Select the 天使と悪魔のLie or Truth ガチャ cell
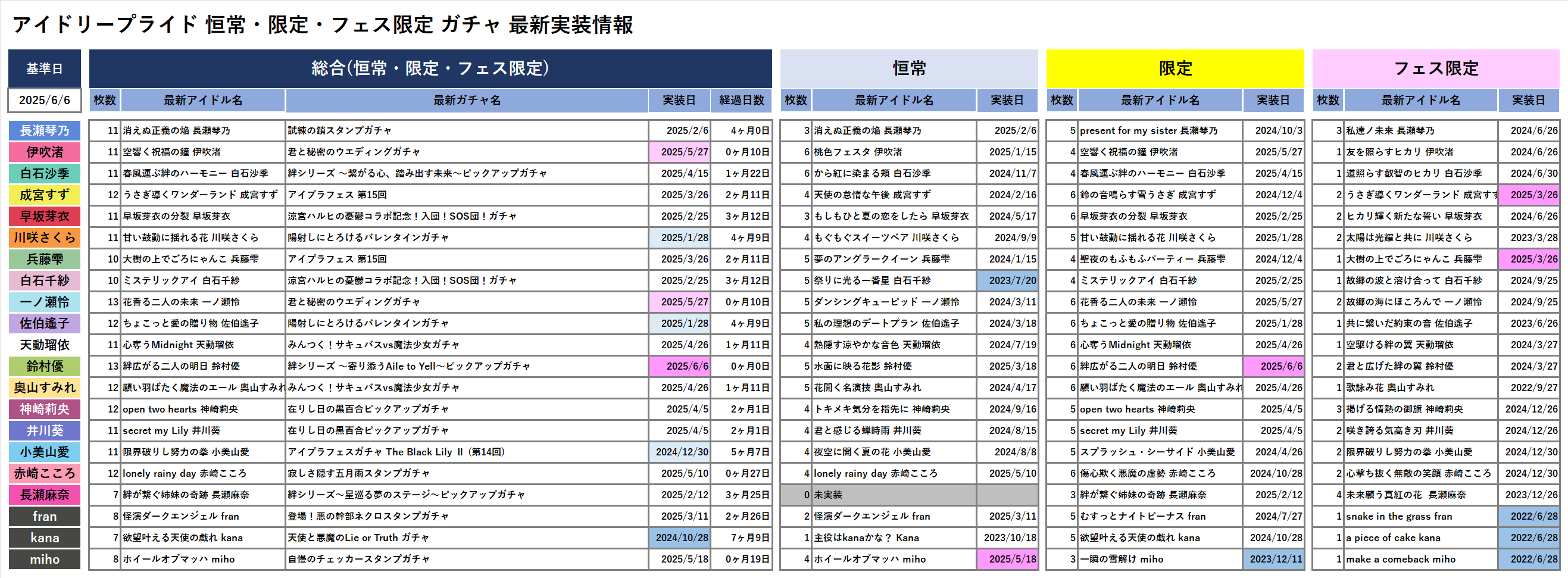 [x=467, y=538]
